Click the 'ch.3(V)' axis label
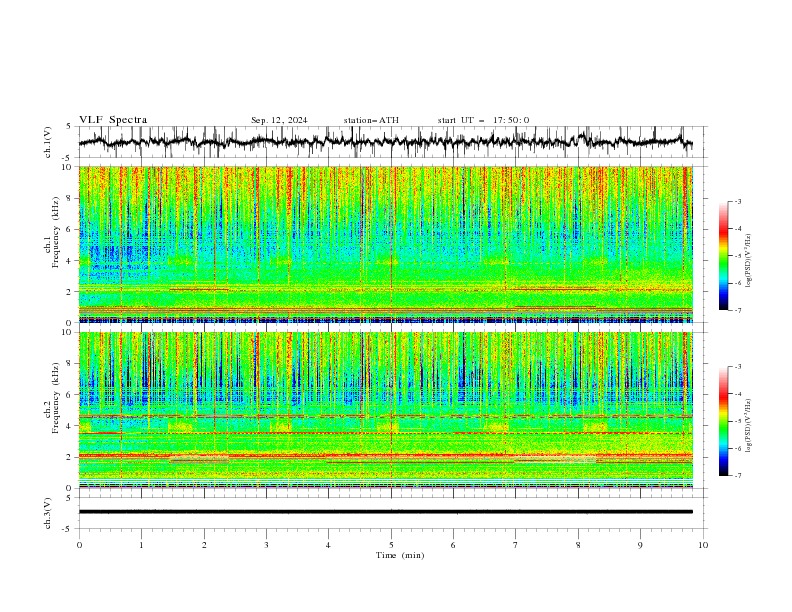This screenshot has height=612, width=792. [48, 513]
